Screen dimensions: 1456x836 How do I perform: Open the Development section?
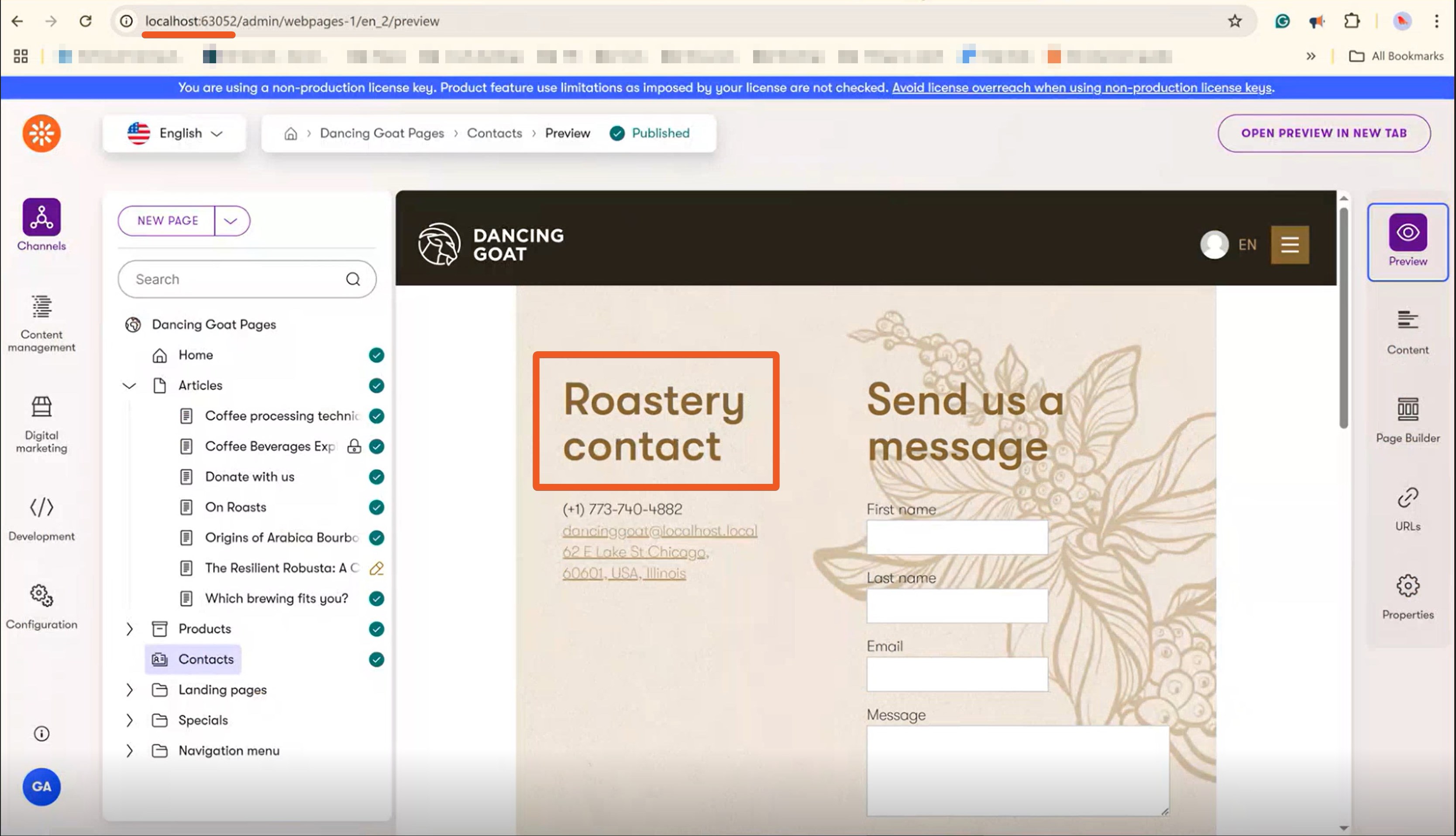tap(41, 518)
